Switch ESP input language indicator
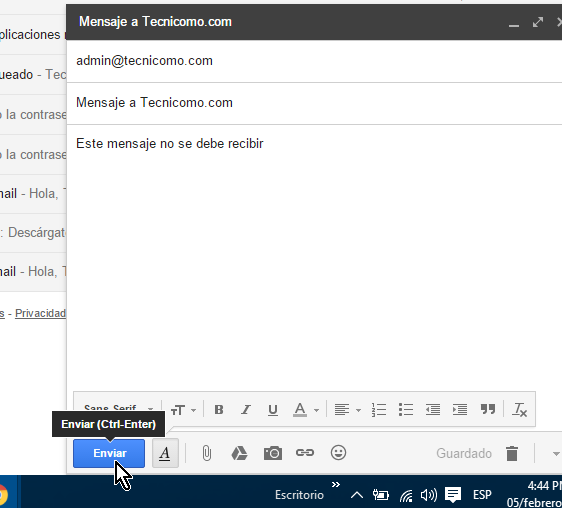Screen dimensions: 562x508 coord(482,495)
